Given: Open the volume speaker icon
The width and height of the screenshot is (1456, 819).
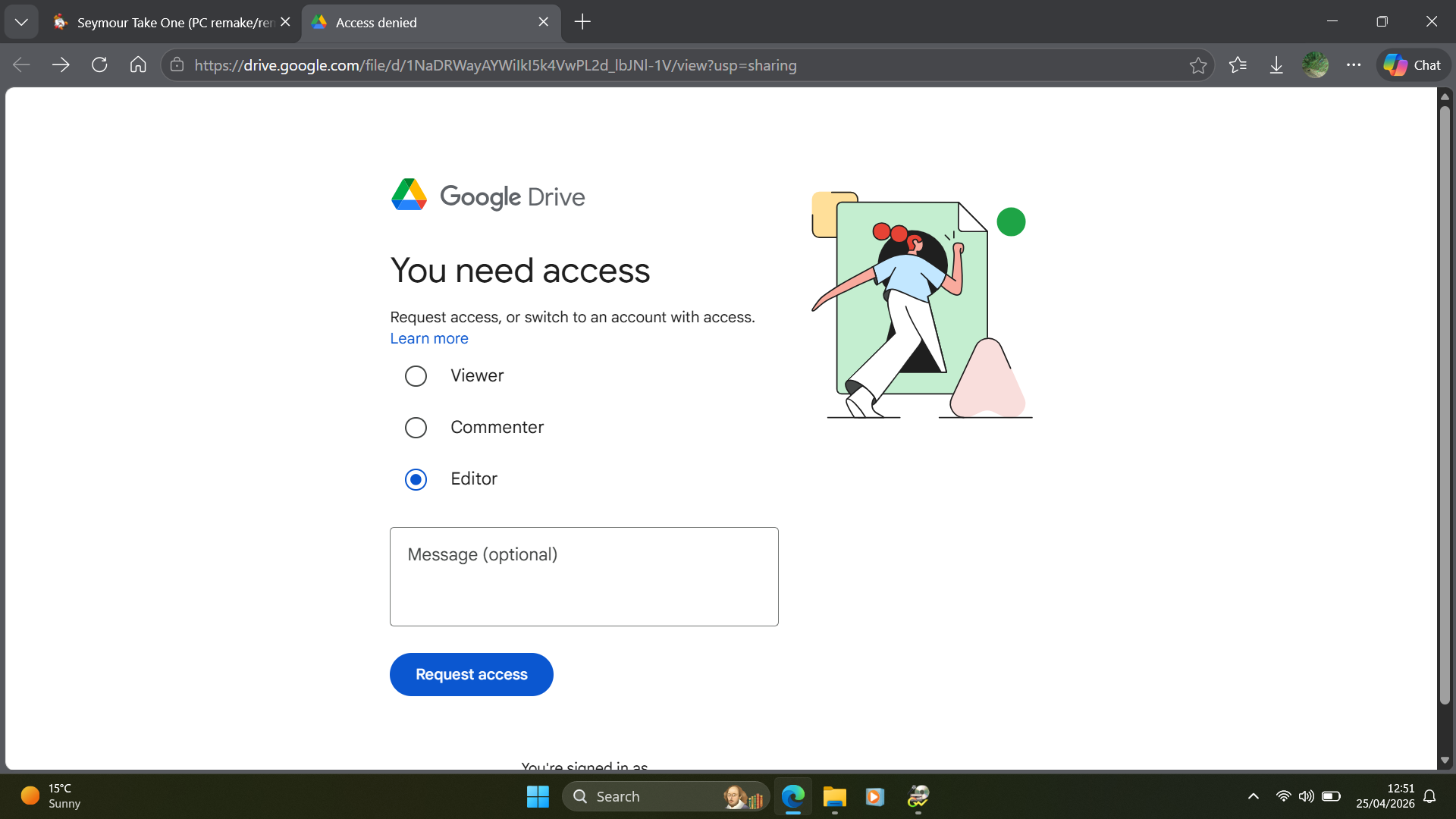Looking at the screenshot, I should [1306, 796].
